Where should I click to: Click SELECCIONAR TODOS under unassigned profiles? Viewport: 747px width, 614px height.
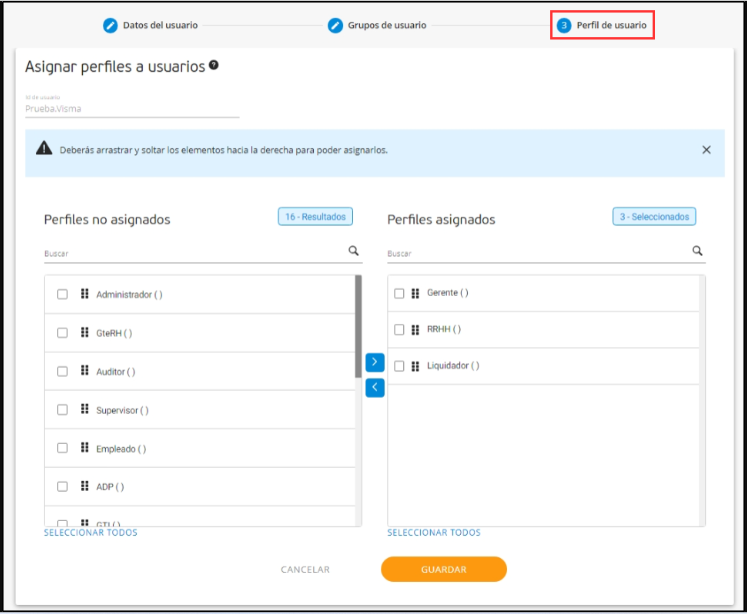pos(91,533)
